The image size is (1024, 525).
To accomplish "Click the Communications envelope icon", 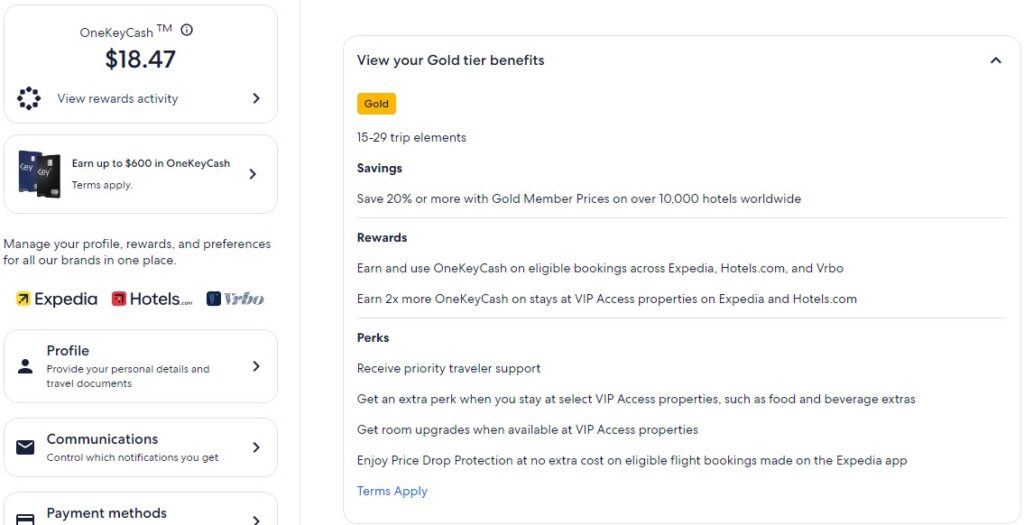I will coord(25,447).
